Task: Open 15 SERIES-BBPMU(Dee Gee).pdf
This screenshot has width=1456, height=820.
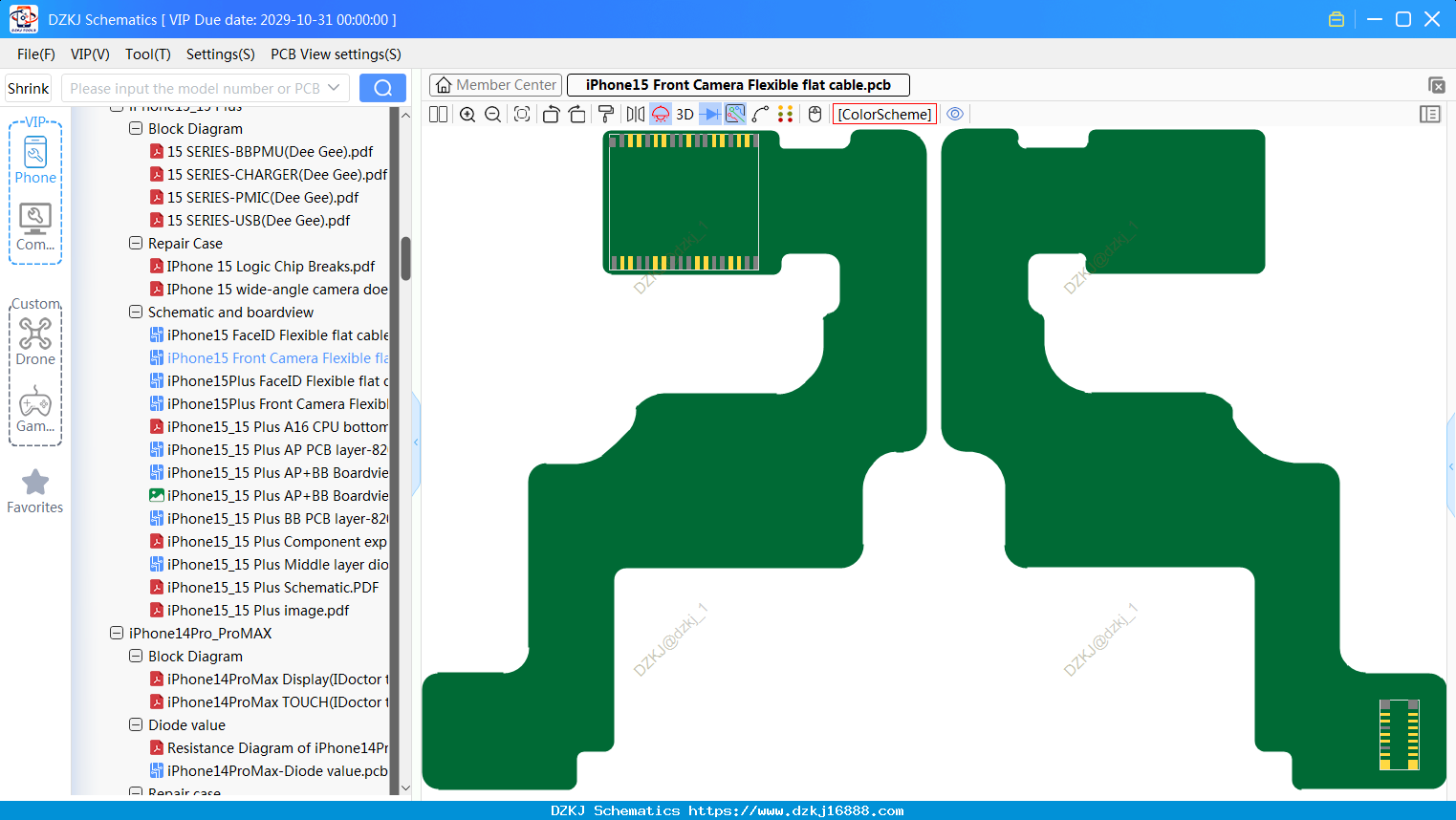Action: pyautogui.click(x=261, y=152)
